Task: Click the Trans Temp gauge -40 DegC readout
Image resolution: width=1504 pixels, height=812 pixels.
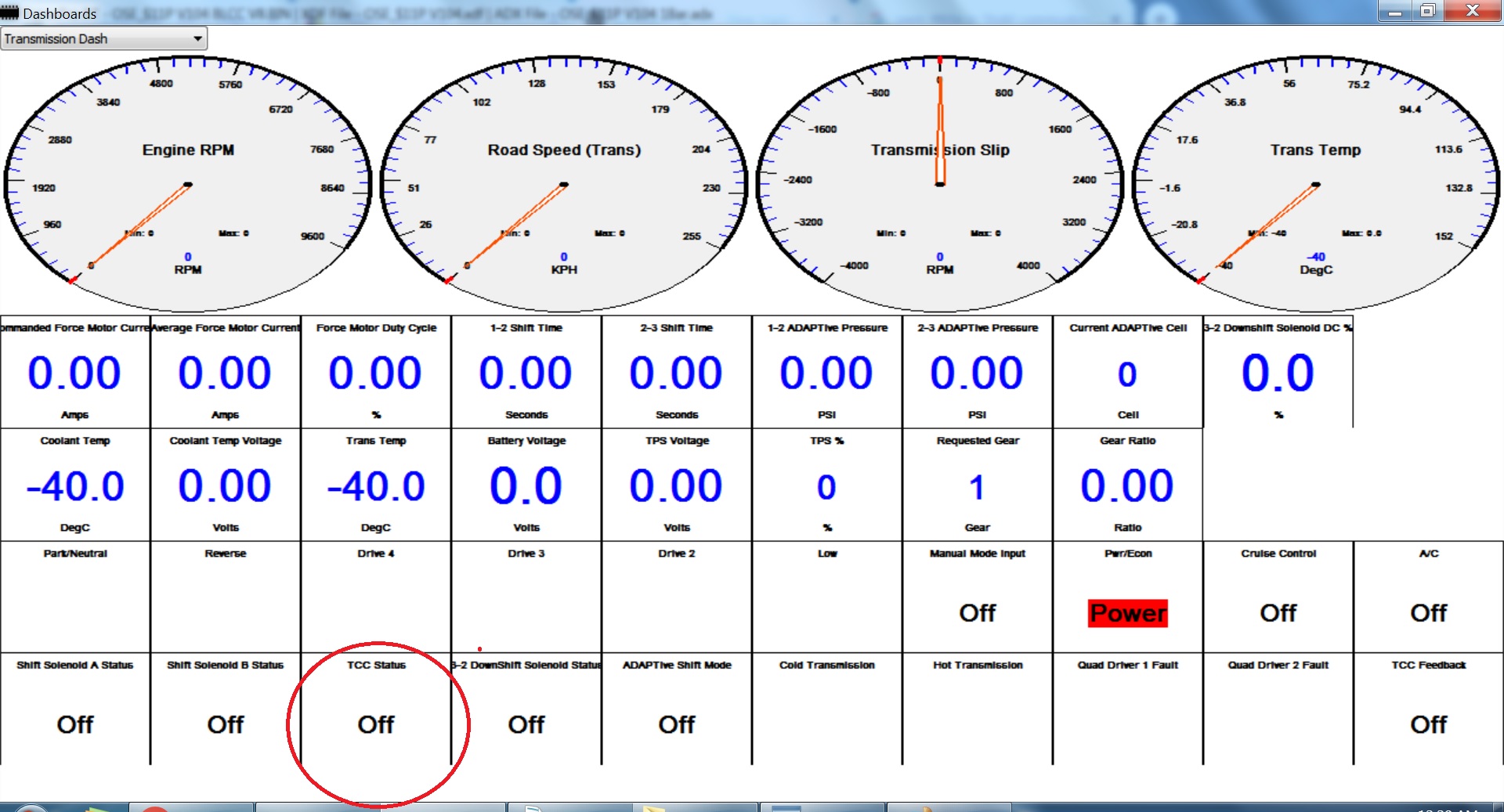Action: (x=1316, y=263)
